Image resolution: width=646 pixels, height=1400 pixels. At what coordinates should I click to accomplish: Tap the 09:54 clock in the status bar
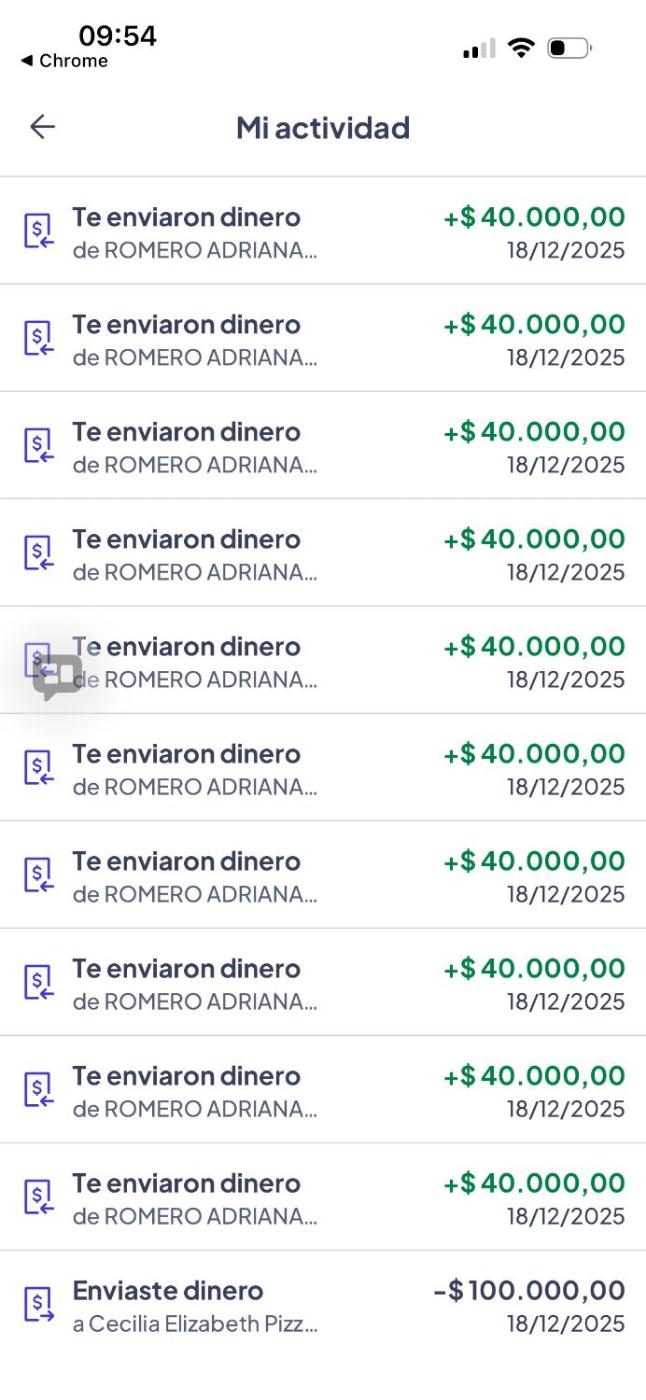click(x=117, y=36)
